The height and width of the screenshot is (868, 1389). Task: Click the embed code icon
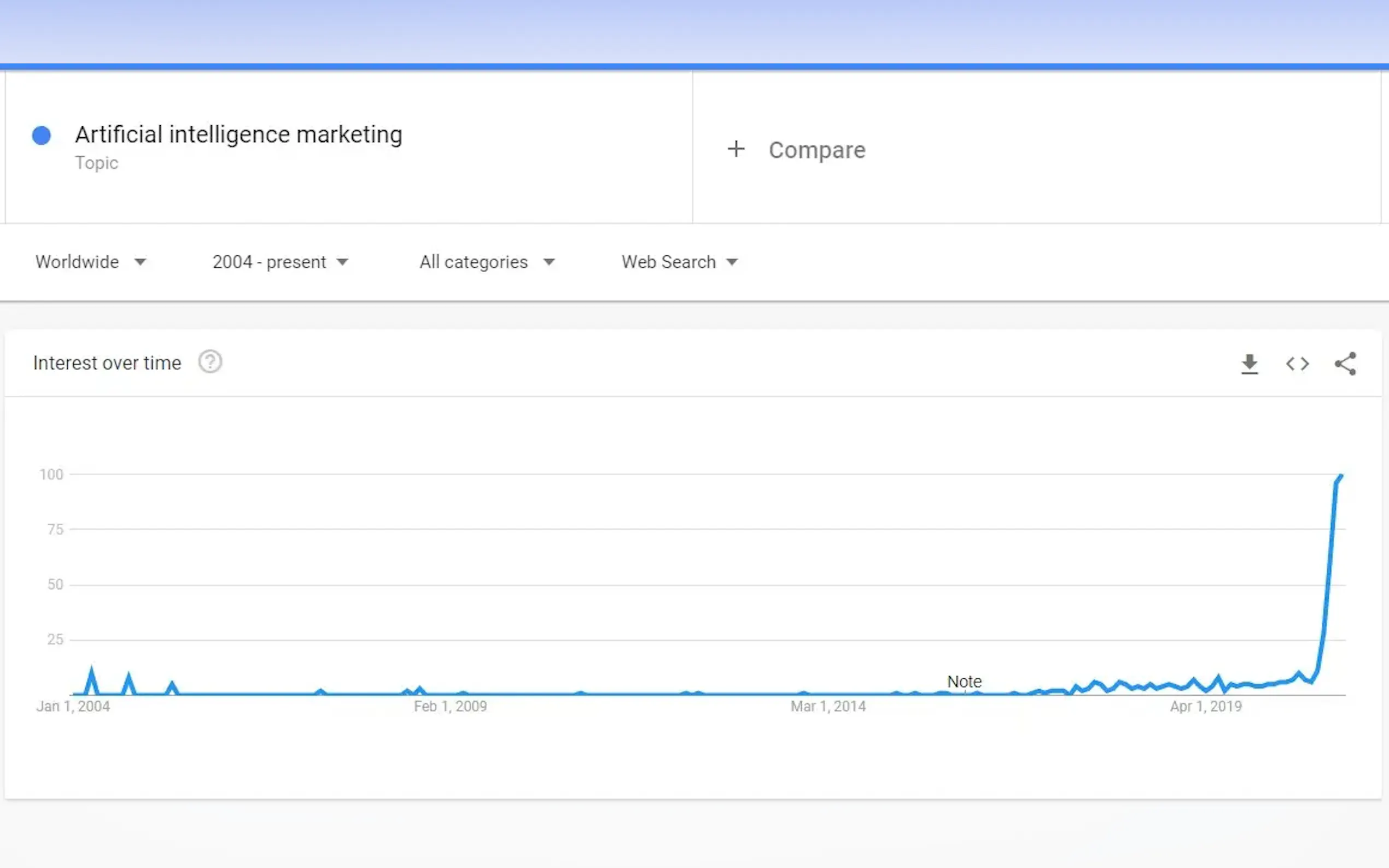click(1297, 364)
